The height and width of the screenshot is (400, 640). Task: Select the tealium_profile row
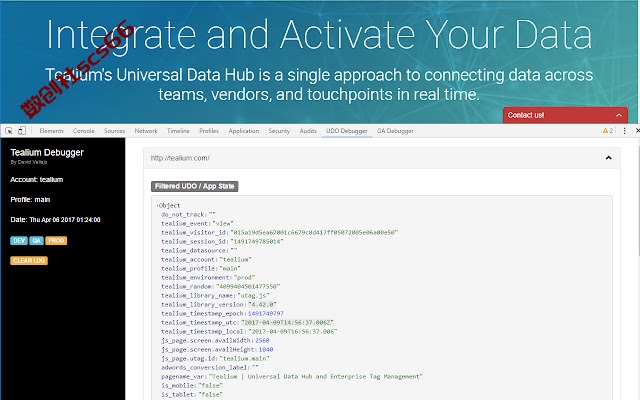[x=201, y=269]
